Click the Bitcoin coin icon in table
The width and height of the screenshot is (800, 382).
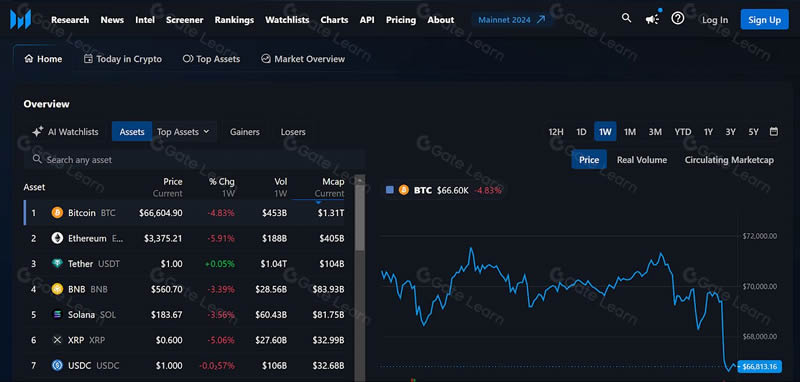57,213
